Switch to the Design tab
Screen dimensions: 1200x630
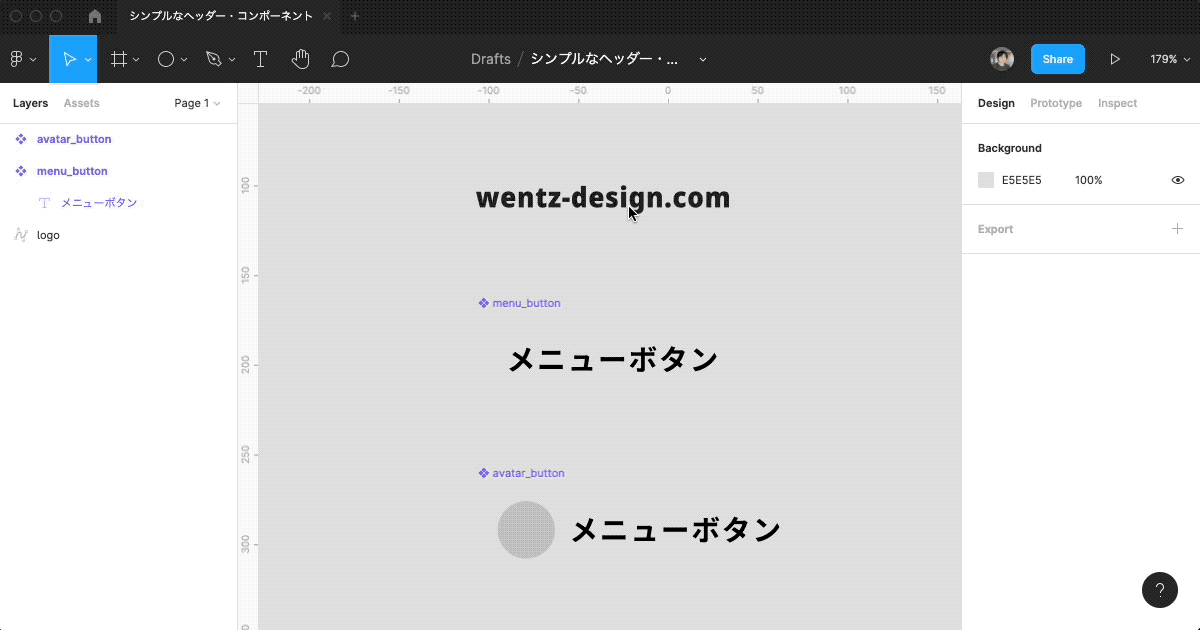coord(996,103)
